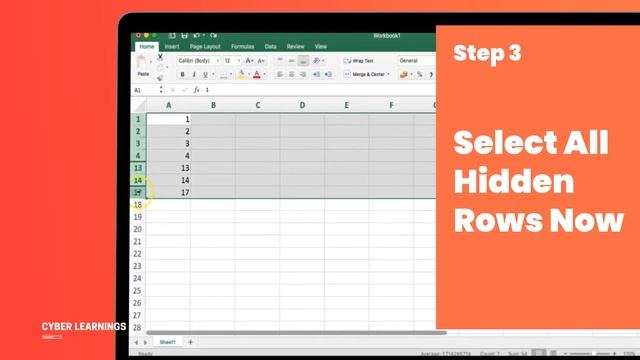Click the increase indent icon

coord(328,74)
